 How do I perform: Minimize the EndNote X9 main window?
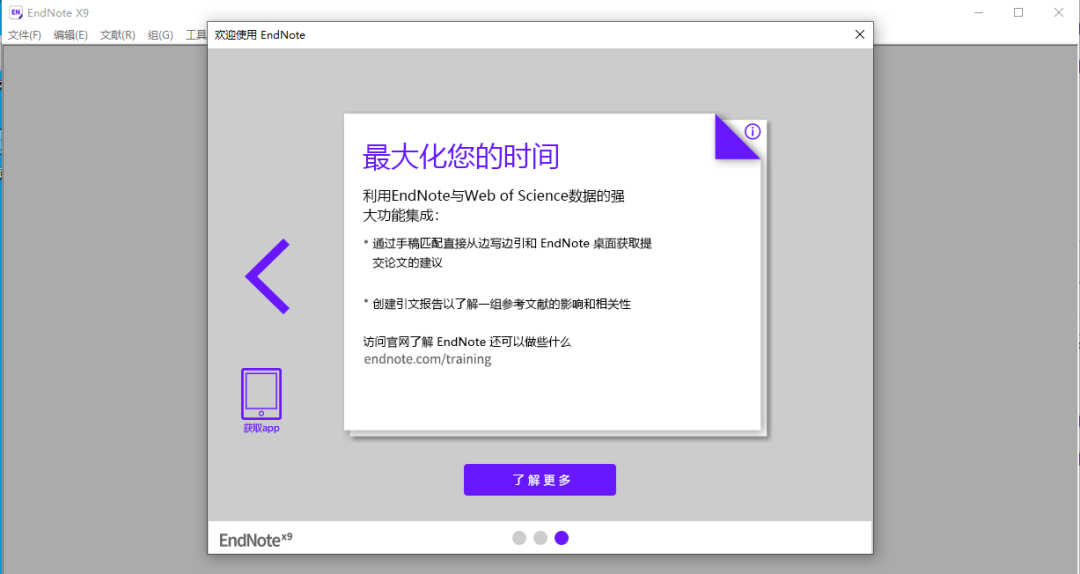tap(979, 12)
